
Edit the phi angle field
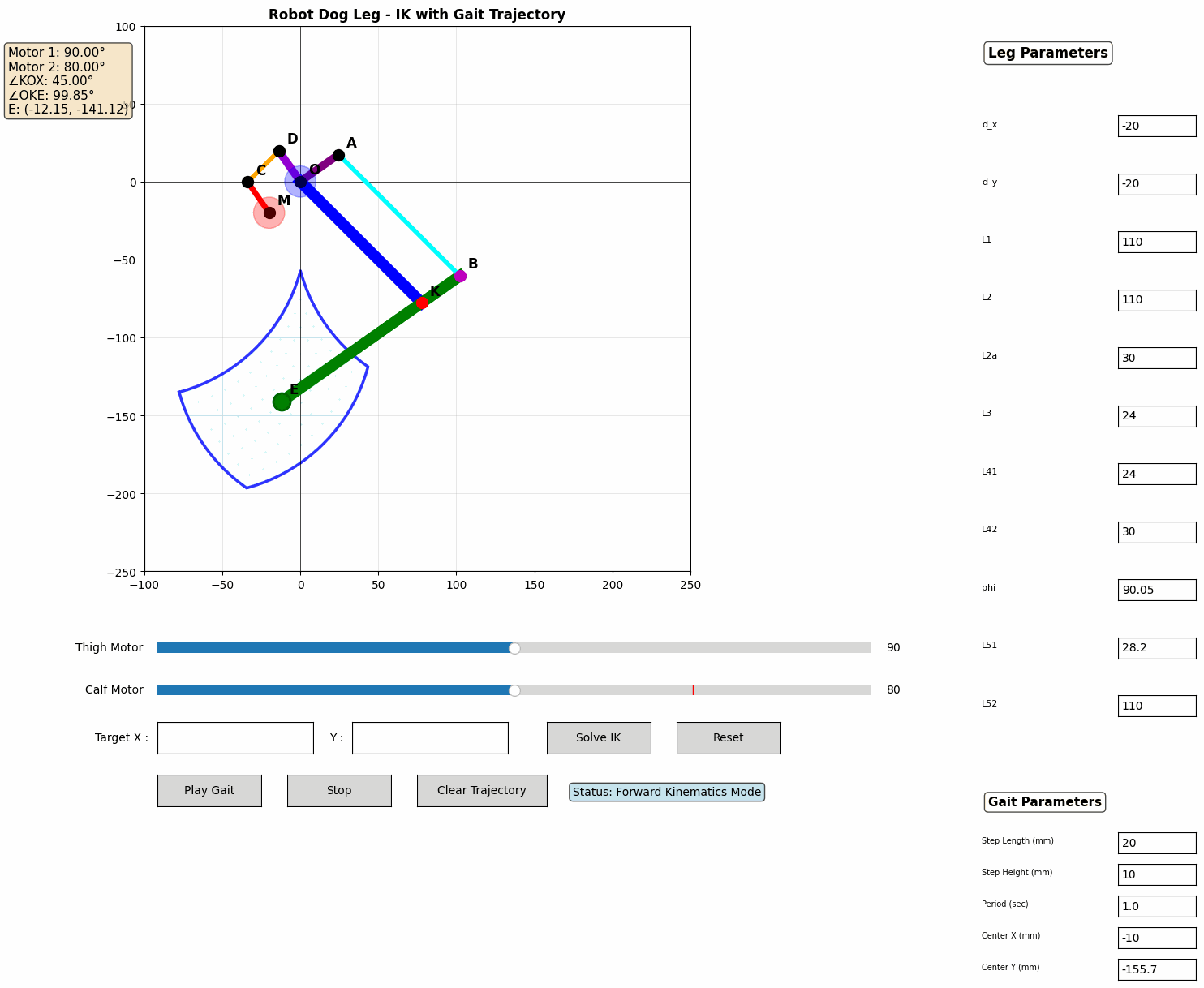pos(1156,590)
